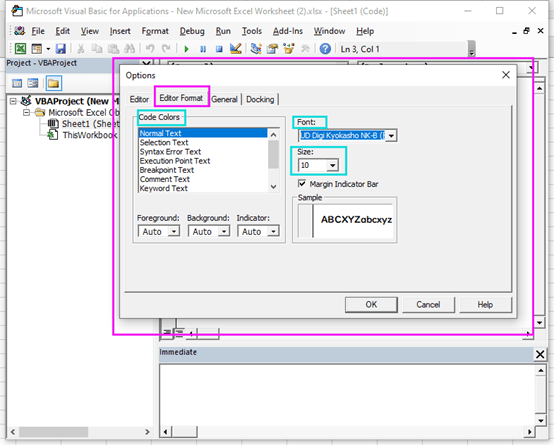
Task: Switch to the Editor tab
Action: pyautogui.click(x=139, y=99)
